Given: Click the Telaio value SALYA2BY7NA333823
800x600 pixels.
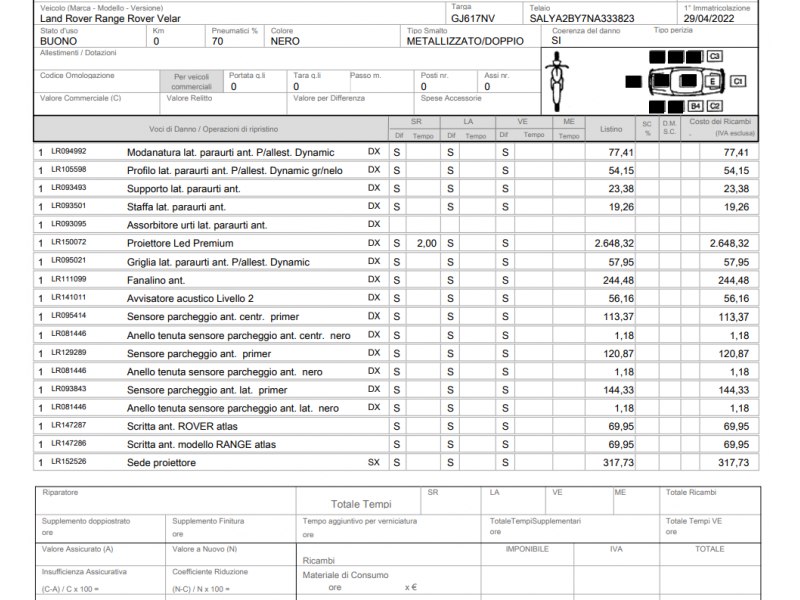Looking at the screenshot, I should click(582, 18).
